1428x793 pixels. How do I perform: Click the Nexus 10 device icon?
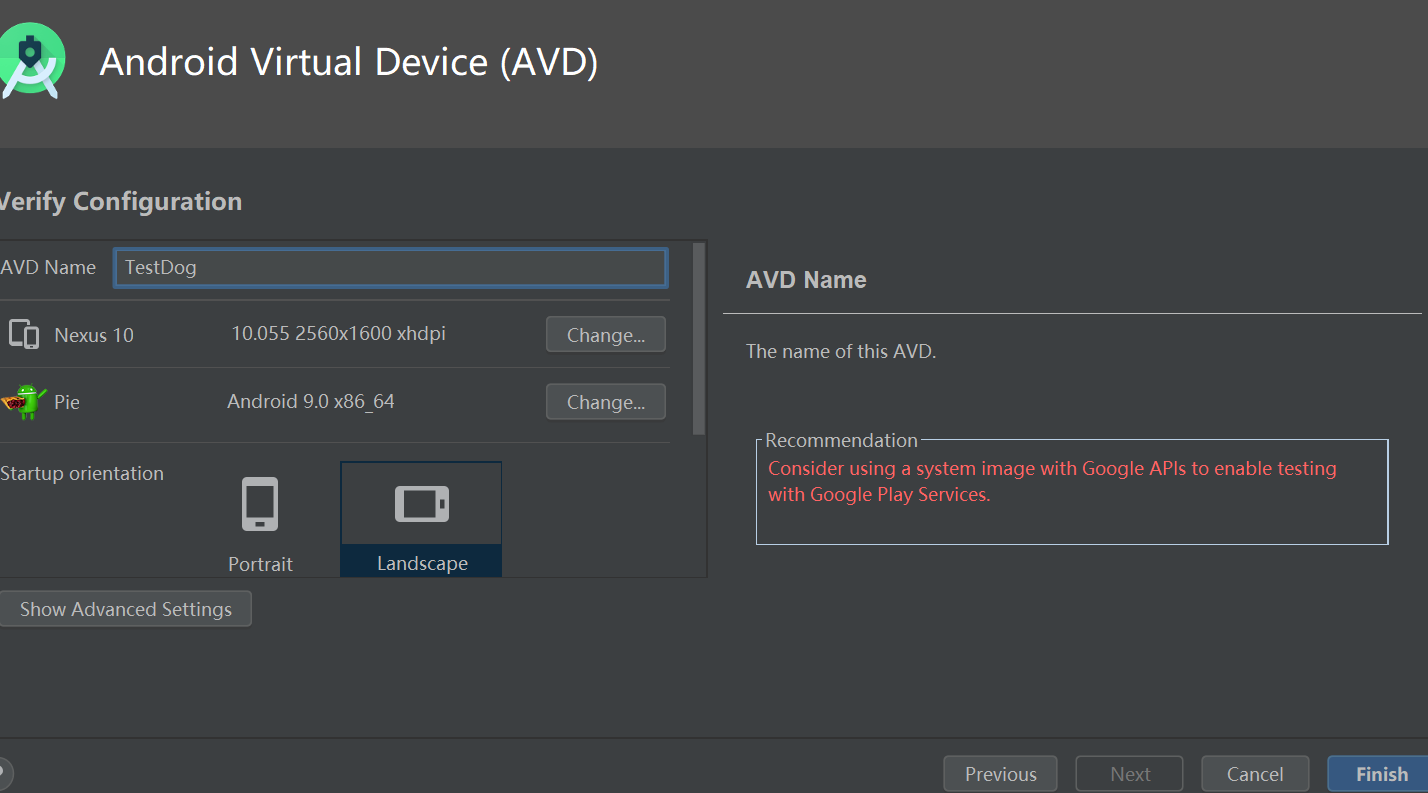pyautogui.click(x=23, y=334)
